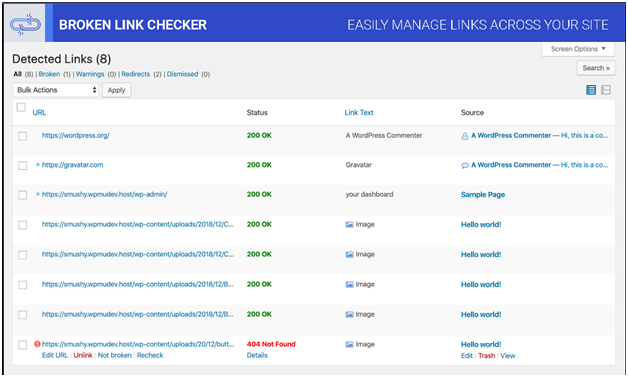This screenshot has width=628, height=377.
Task: Click 404 Not Found status text
Action: [271, 344]
